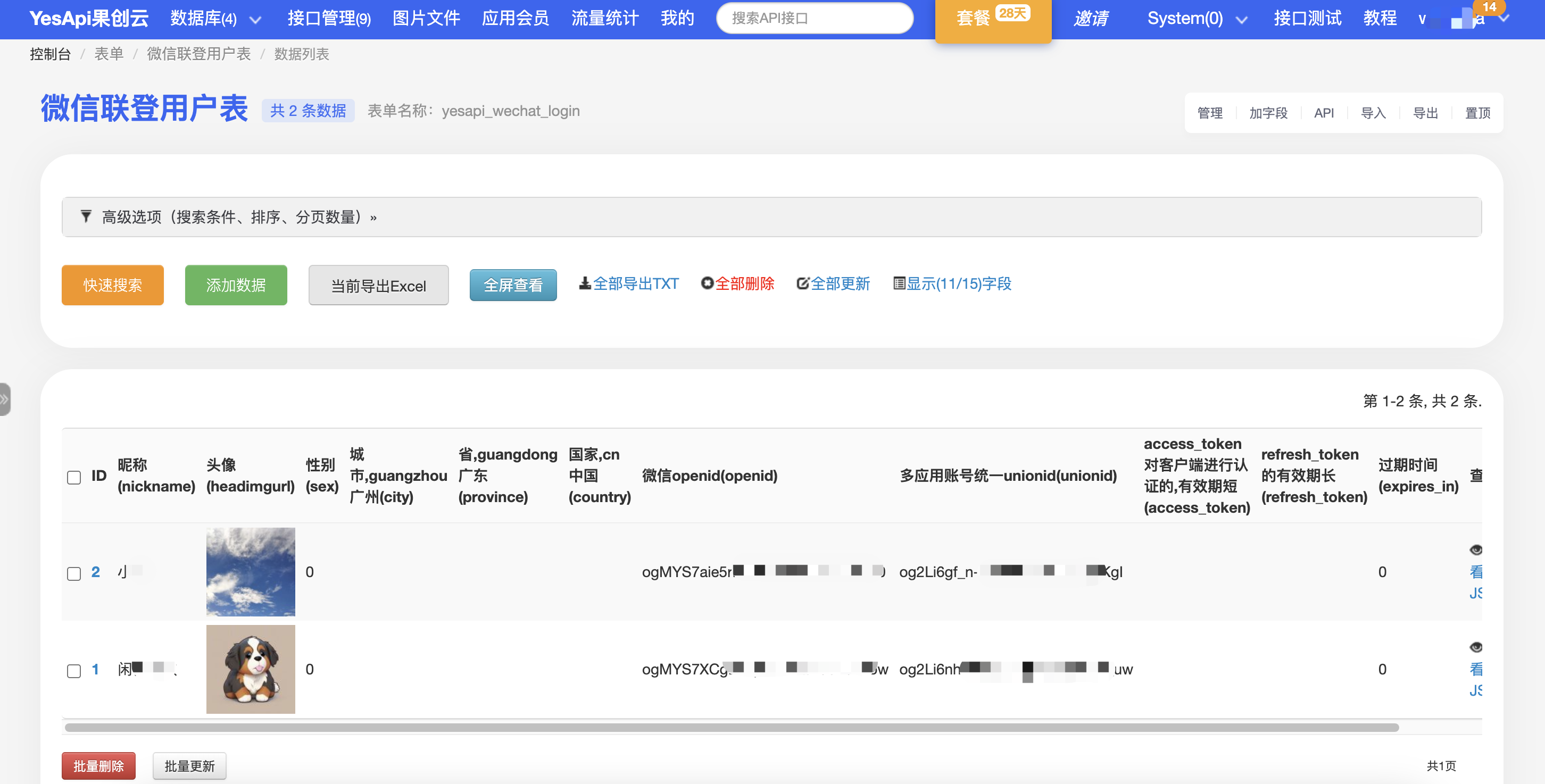
Task: Expand 高级选项 search conditions panel
Action: (x=239, y=217)
